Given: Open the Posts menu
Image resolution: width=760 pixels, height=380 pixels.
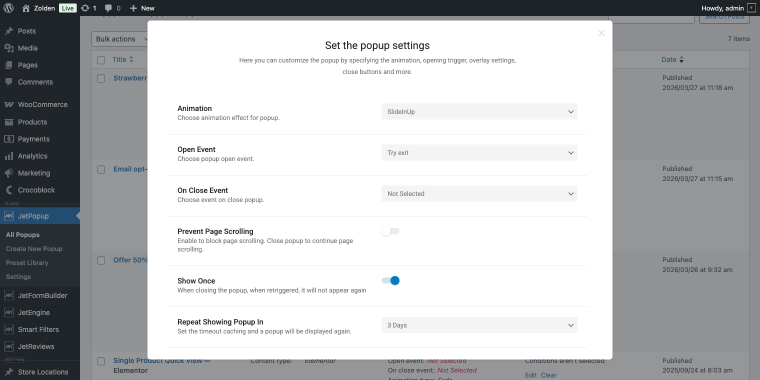Looking at the screenshot, I should pos(27,31).
